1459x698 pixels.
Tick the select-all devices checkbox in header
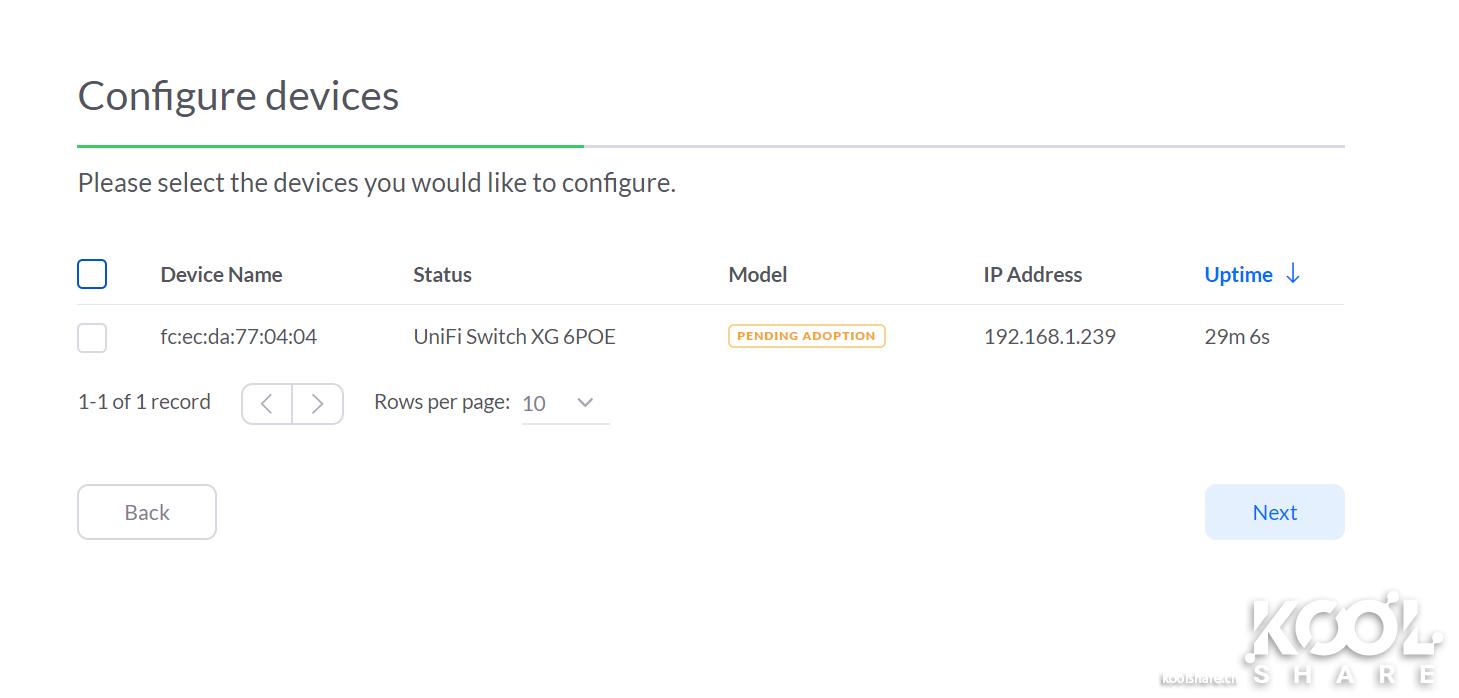point(92,274)
